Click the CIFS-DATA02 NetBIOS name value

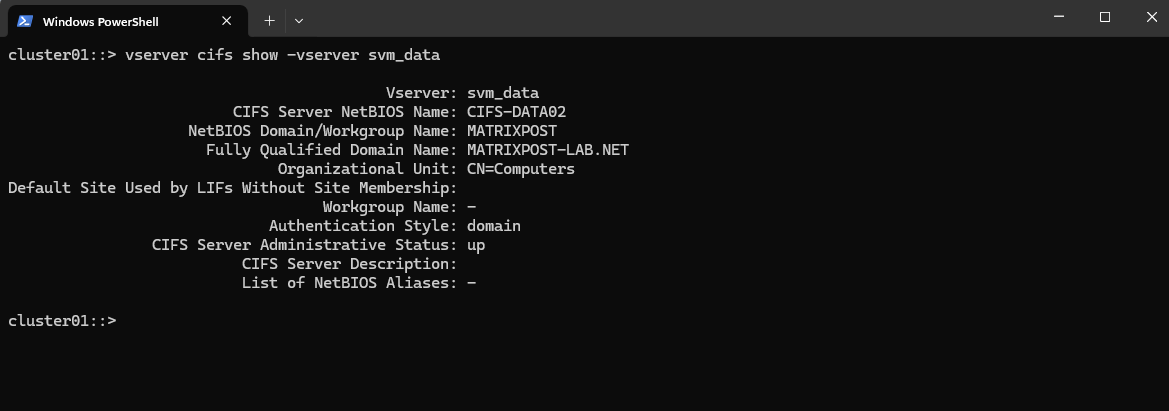(x=516, y=112)
